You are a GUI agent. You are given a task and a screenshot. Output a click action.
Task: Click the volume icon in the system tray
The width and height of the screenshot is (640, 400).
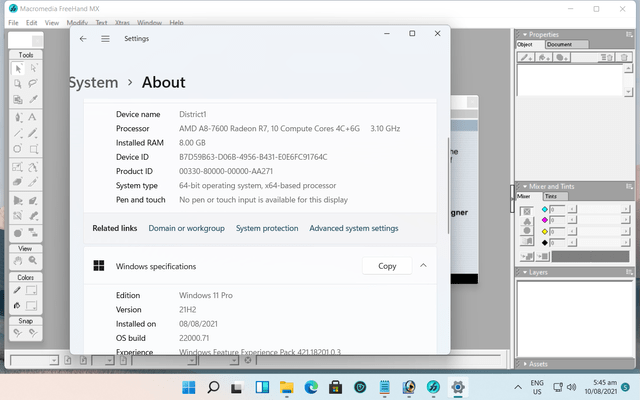point(571,387)
